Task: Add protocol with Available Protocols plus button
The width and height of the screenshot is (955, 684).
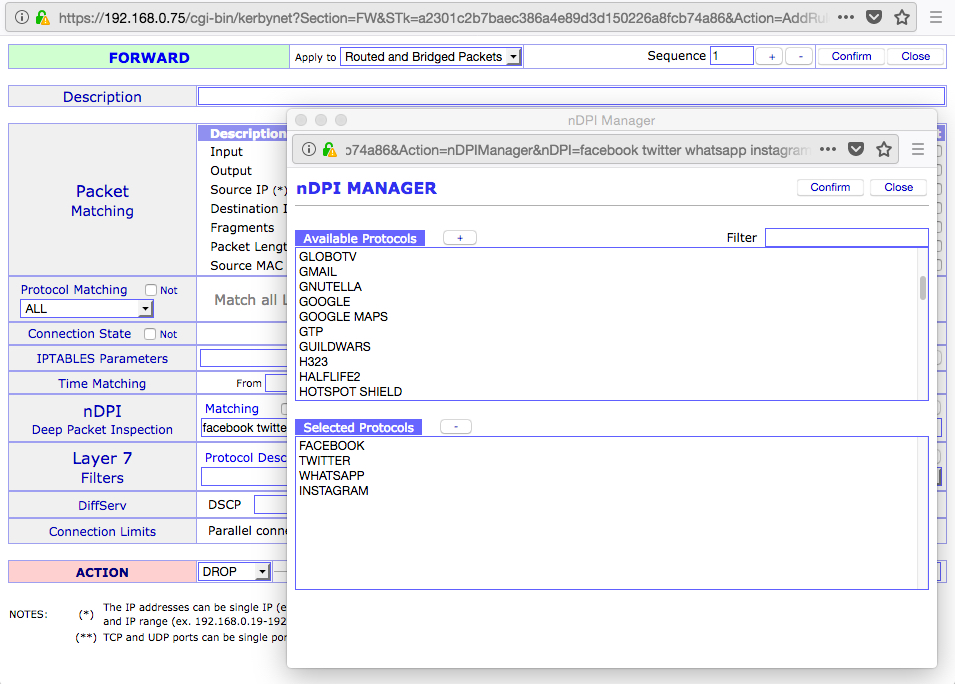Action: click(460, 238)
